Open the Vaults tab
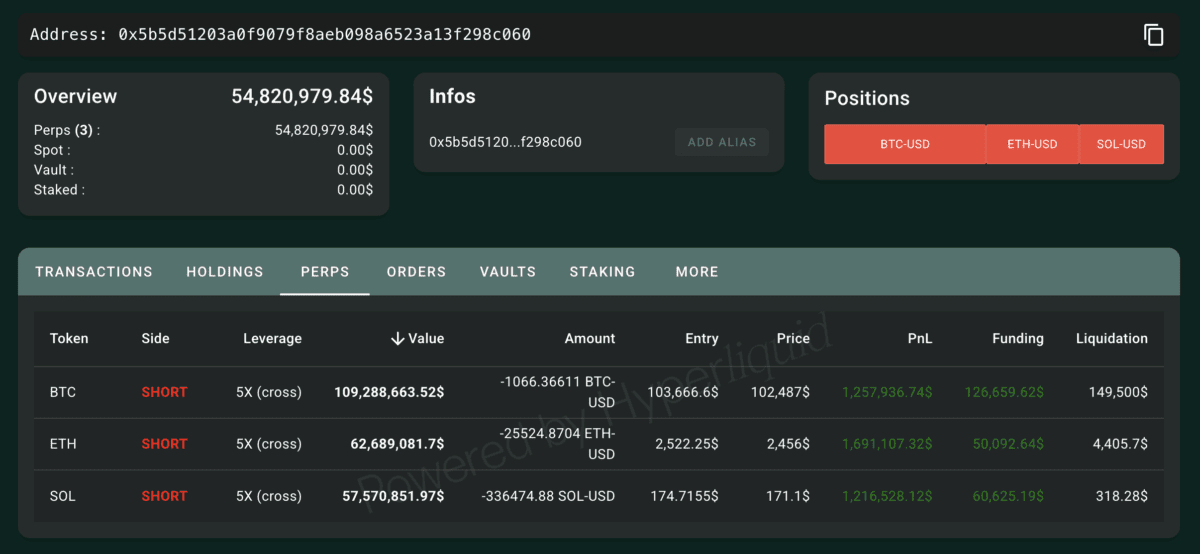The image size is (1200, 554). pyautogui.click(x=508, y=272)
